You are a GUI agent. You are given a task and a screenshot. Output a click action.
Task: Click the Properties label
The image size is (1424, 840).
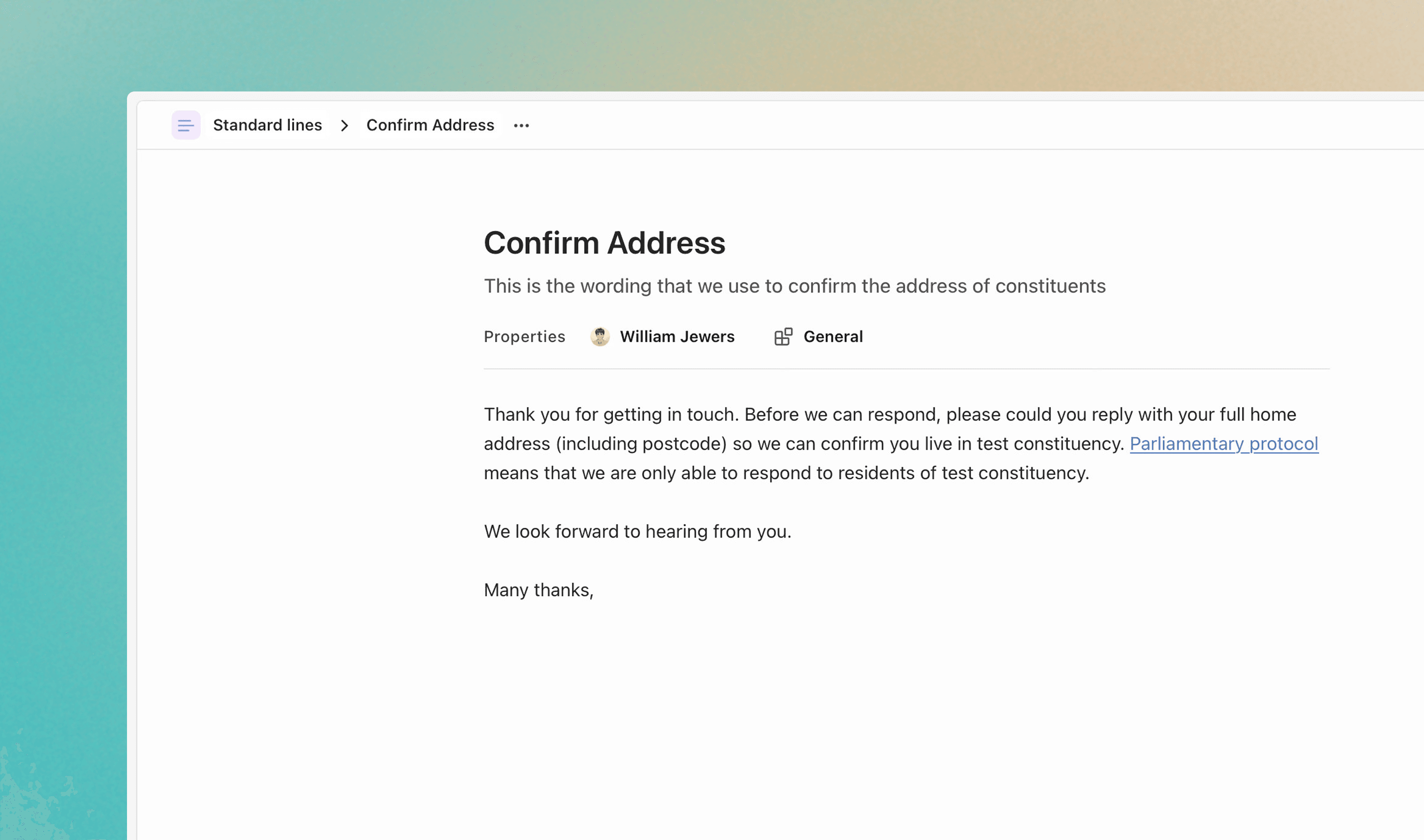point(524,336)
